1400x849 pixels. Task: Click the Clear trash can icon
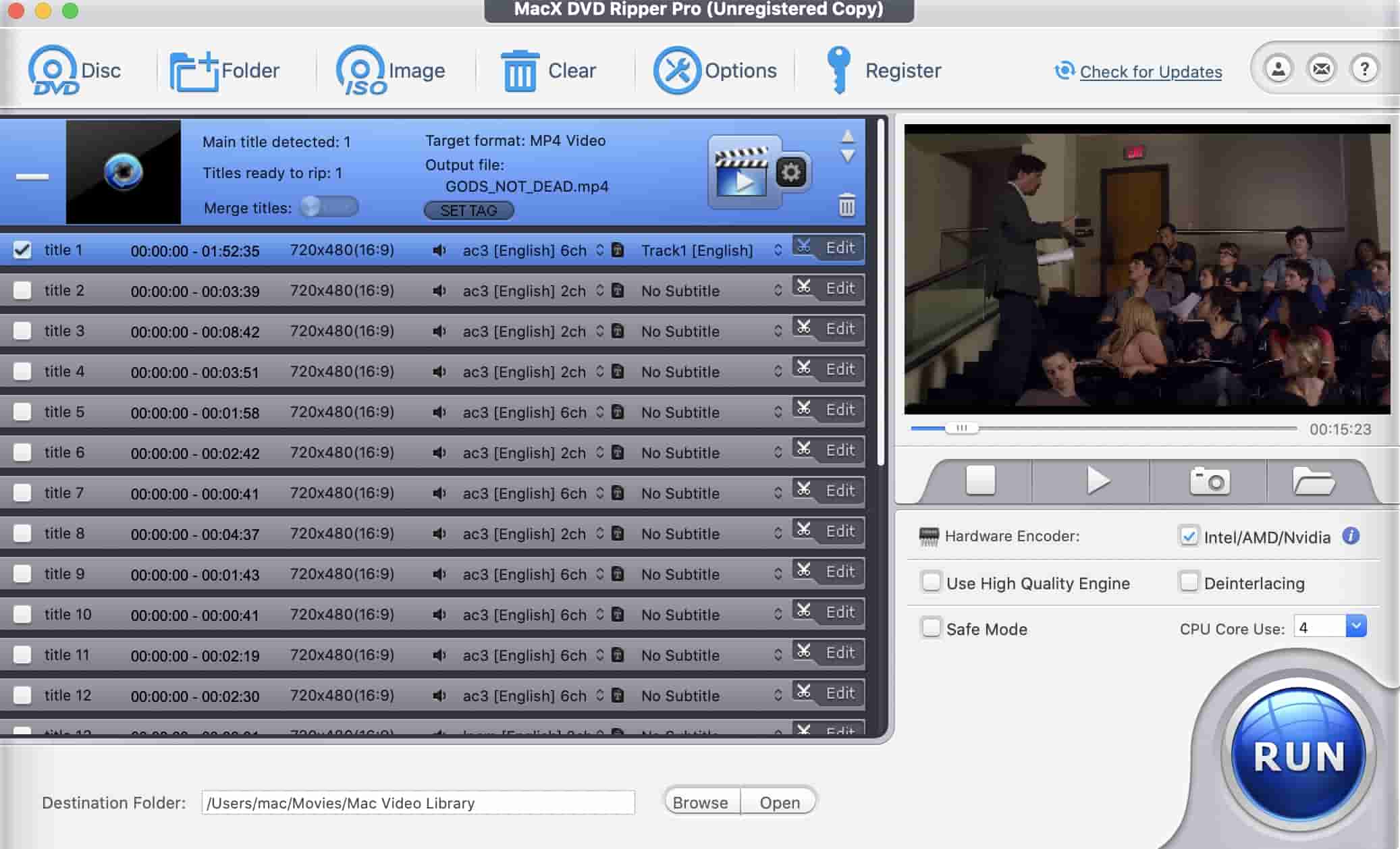pos(519,70)
